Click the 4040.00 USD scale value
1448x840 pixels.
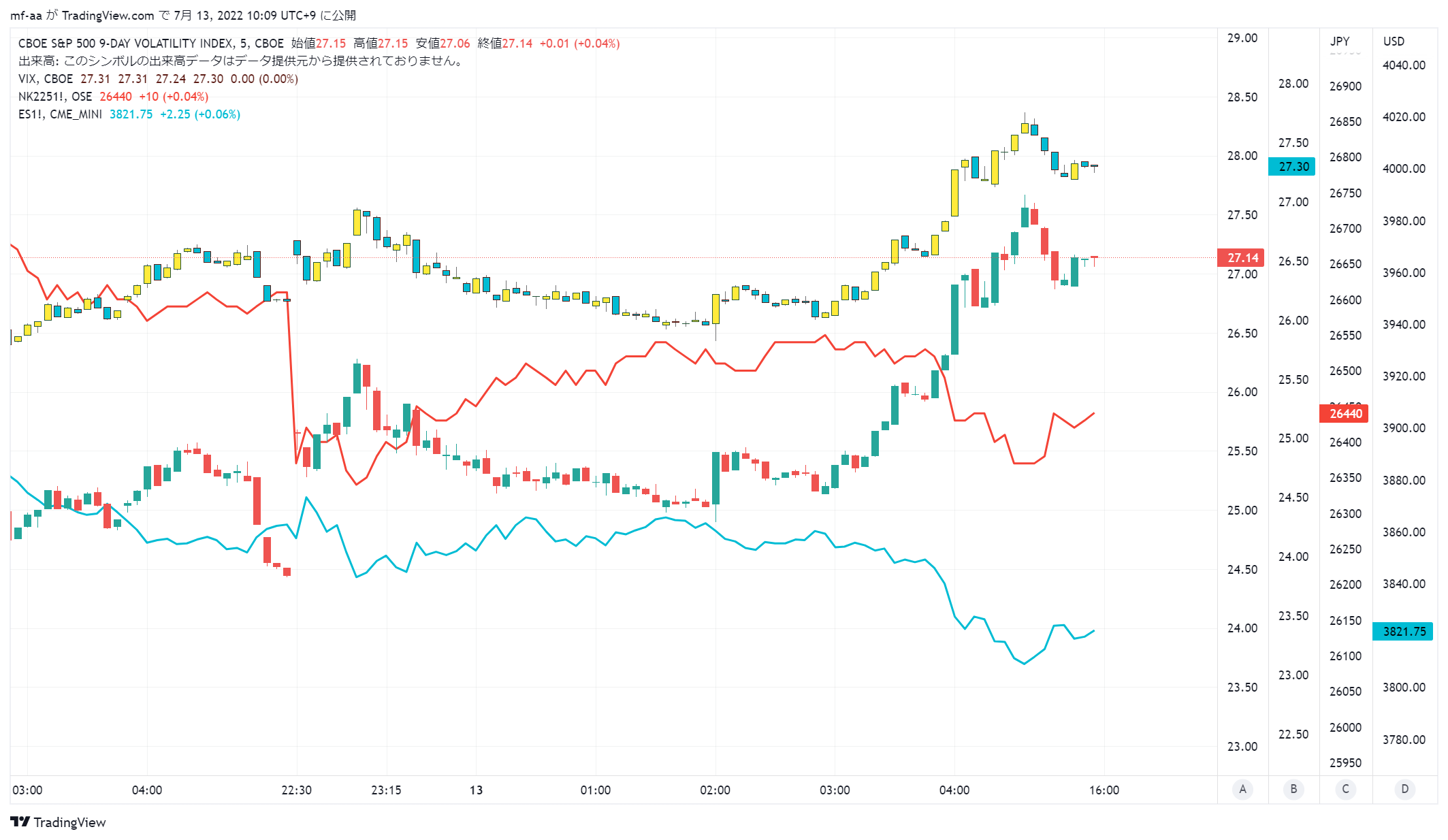pyautogui.click(x=1404, y=65)
